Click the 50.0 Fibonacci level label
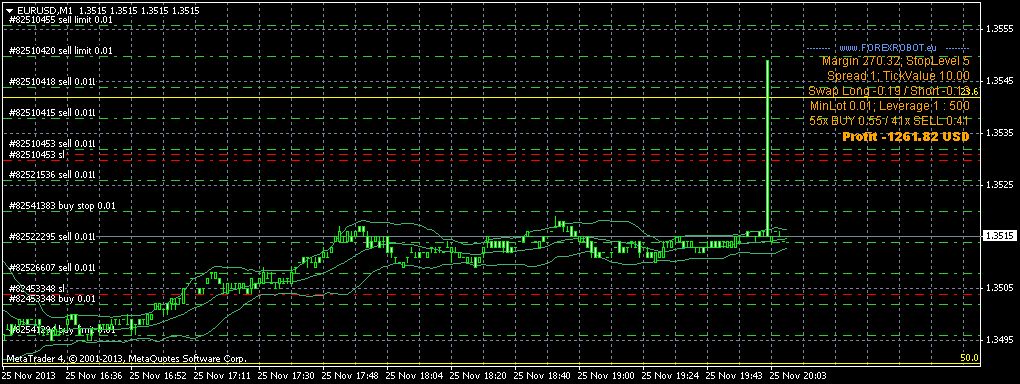This screenshot has height=384, width=1020. pos(969,359)
